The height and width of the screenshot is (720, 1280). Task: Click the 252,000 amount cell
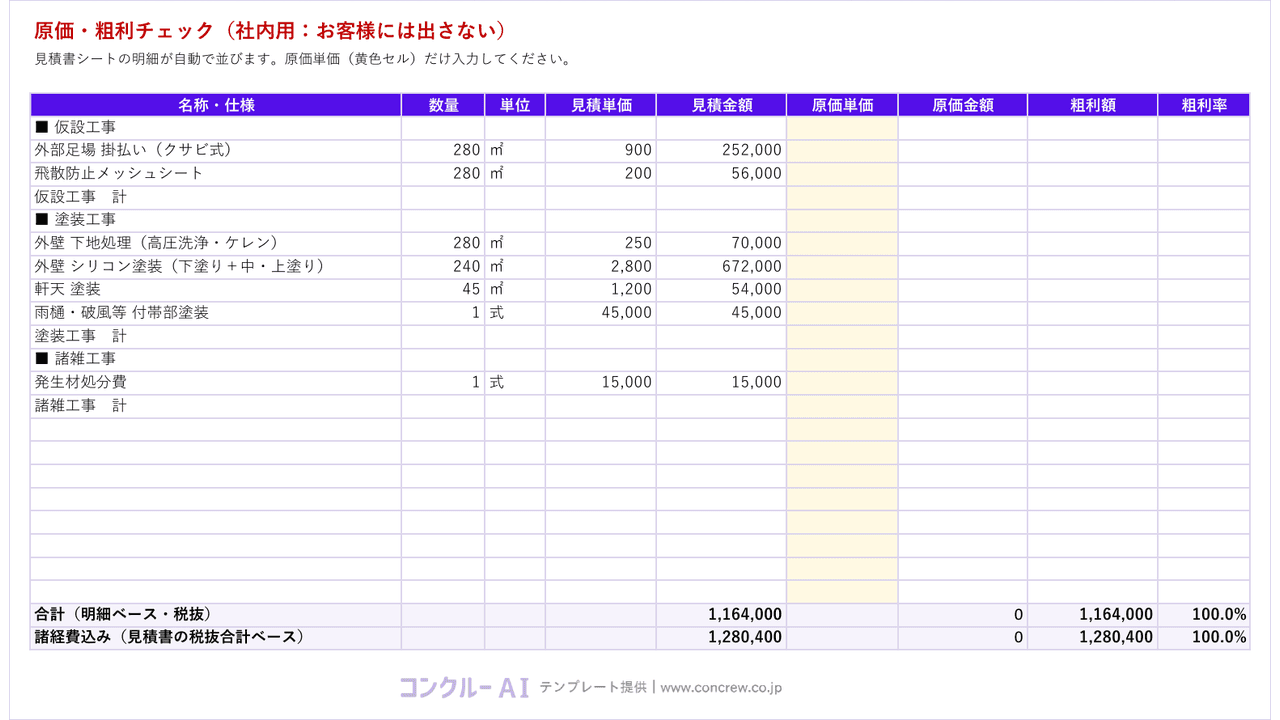click(721, 151)
